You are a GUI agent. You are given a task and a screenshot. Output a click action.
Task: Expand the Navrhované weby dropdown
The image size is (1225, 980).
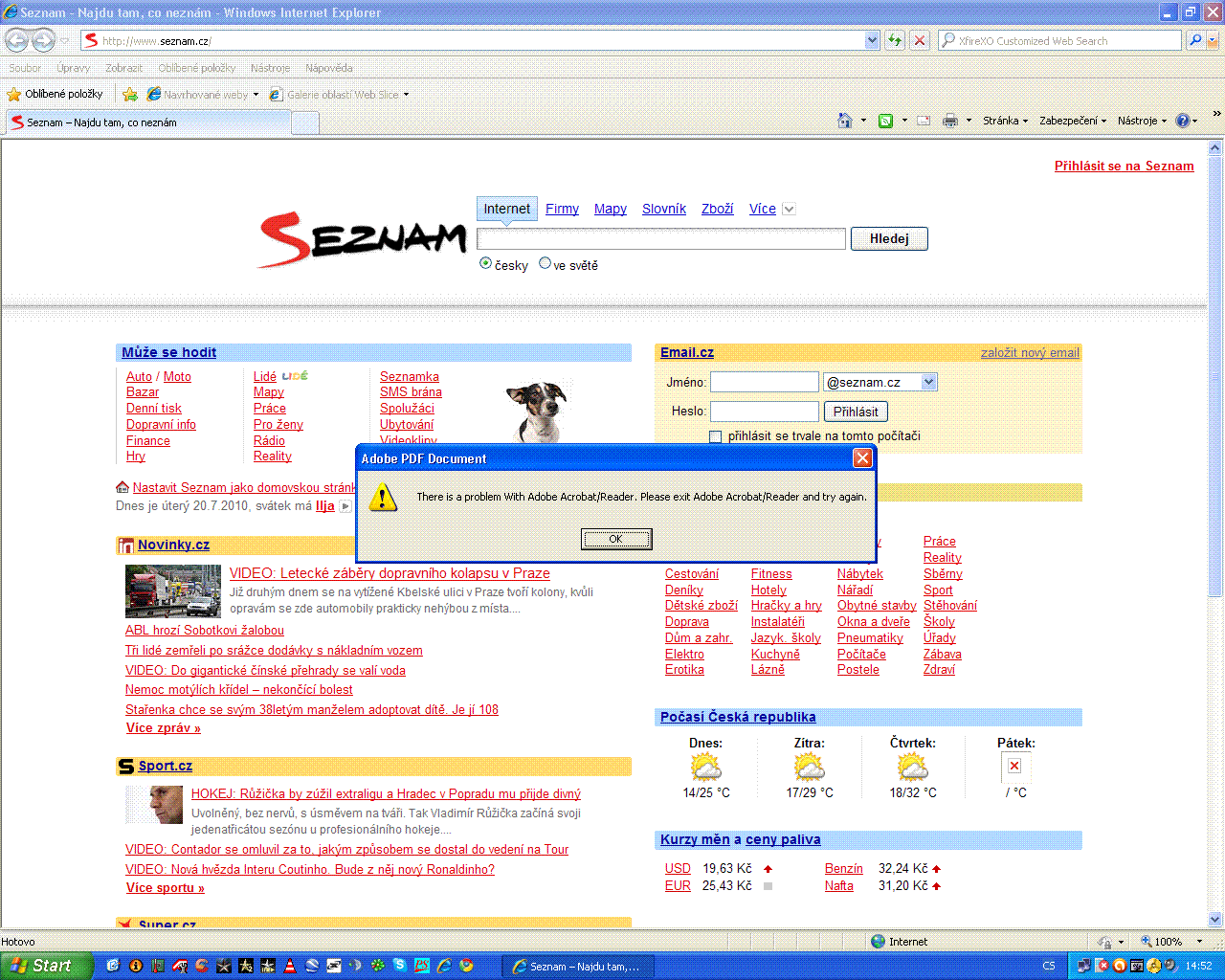coord(256,95)
